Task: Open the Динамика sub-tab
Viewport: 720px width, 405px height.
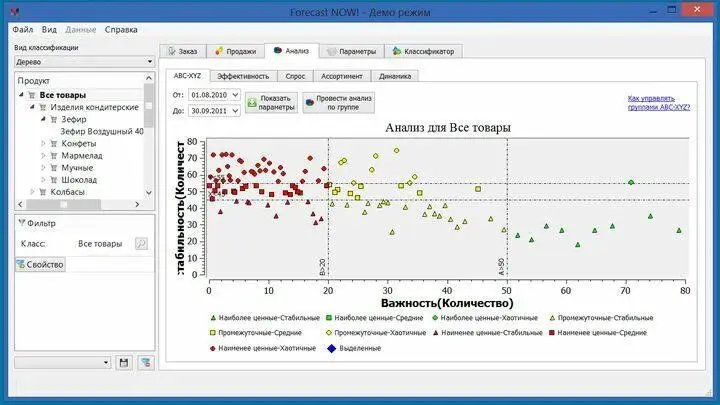Action: (x=395, y=76)
